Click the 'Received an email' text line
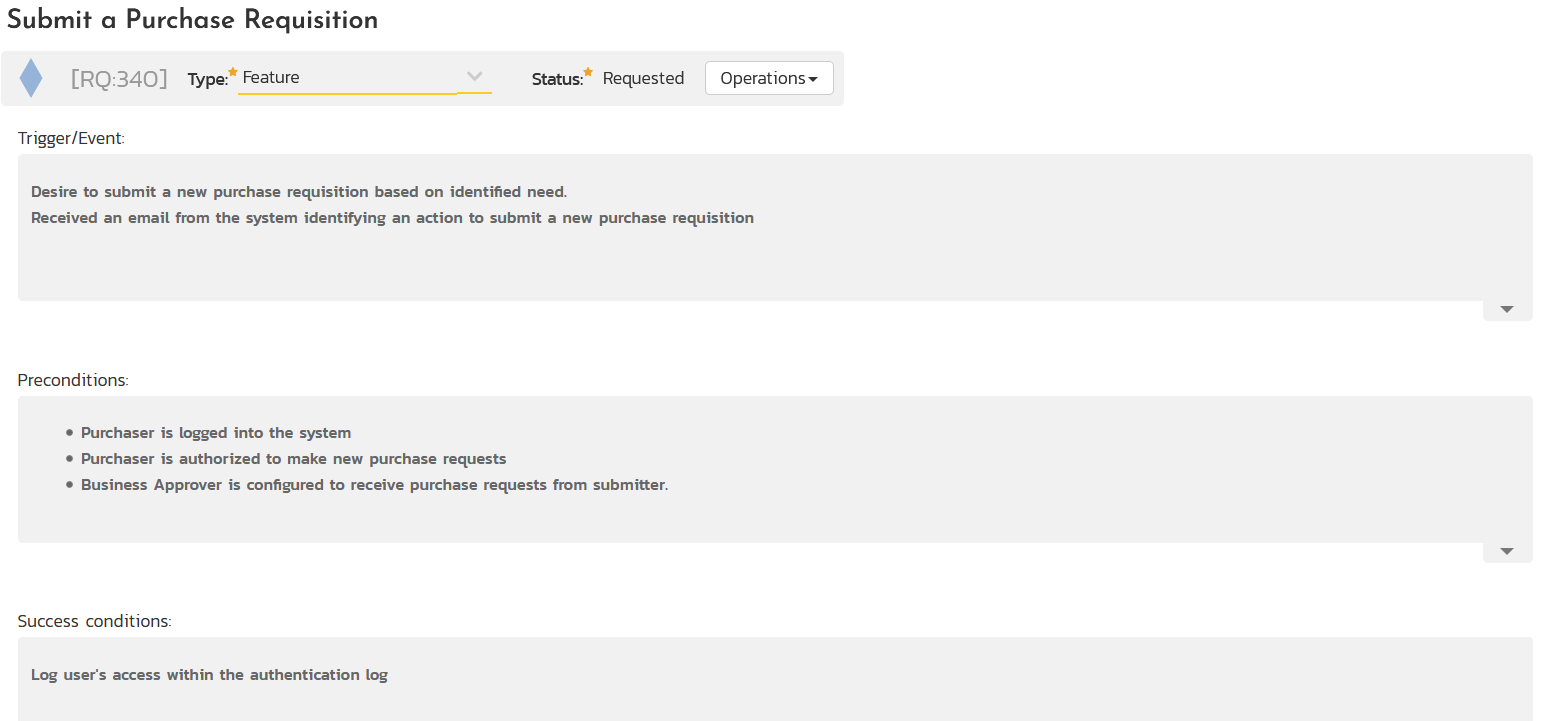Viewport: 1550px width, 721px height. [392, 217]
